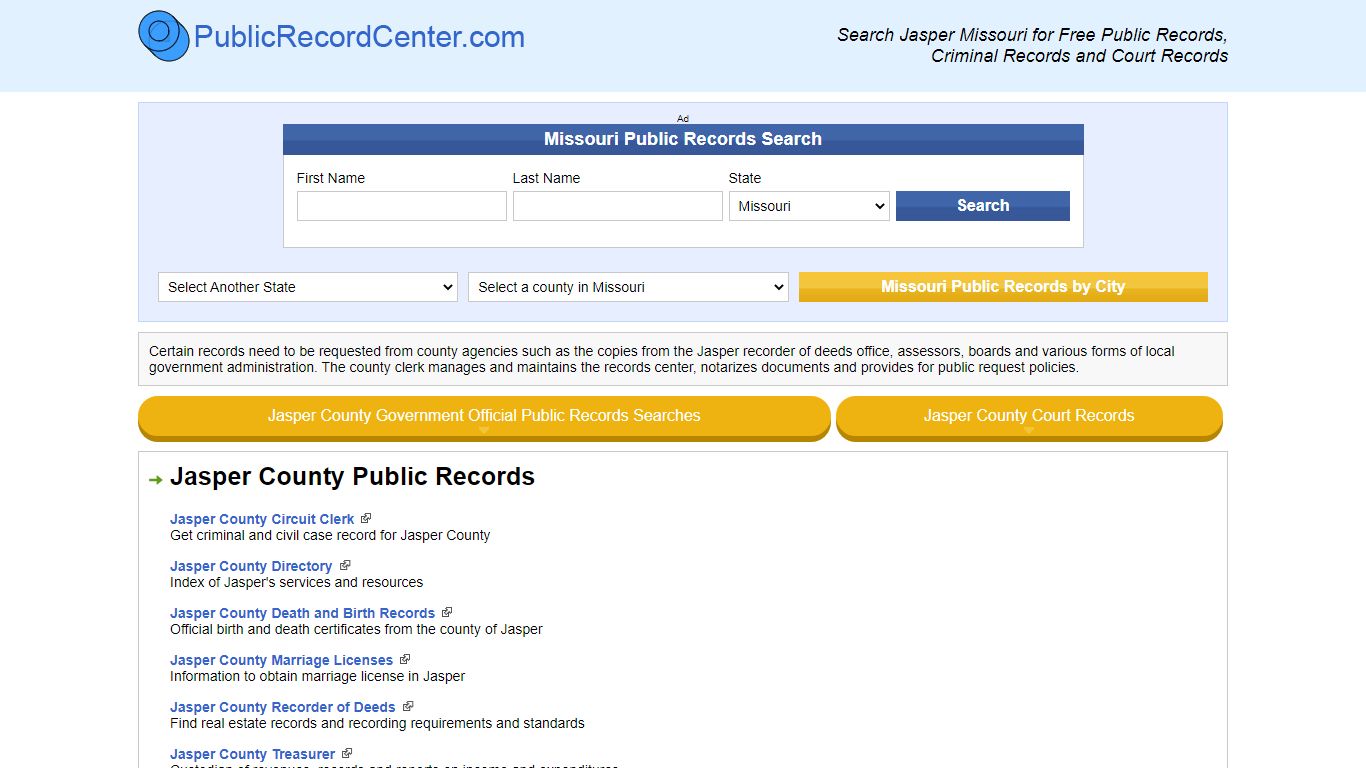Click the Search Jasper Missouri header tagline
Image resolution: width=1366 pixels, height=768 pixels.
tap(1032, 45)
